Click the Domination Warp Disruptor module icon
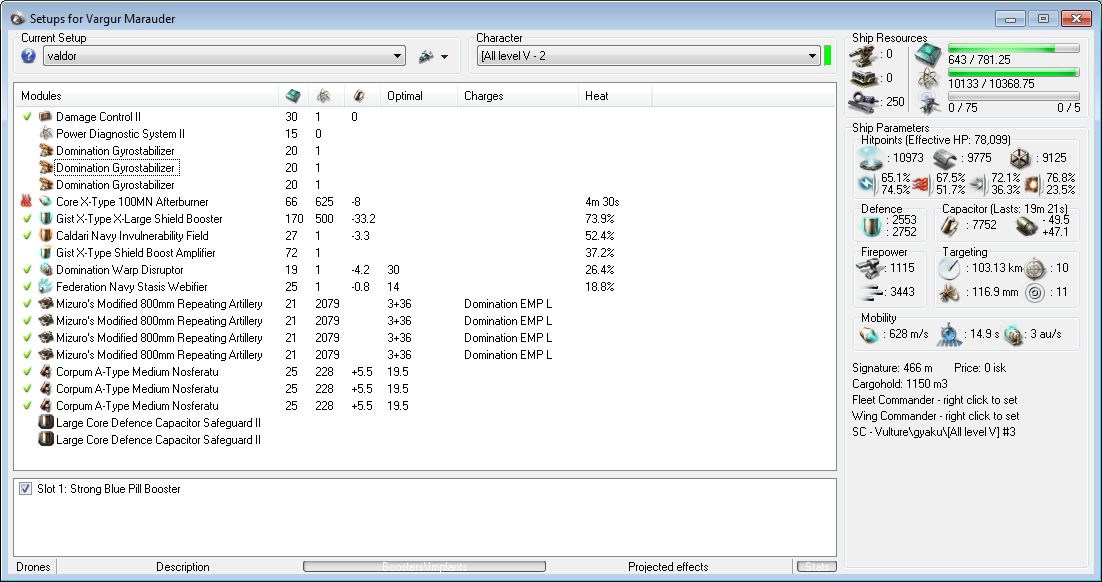 46,270
